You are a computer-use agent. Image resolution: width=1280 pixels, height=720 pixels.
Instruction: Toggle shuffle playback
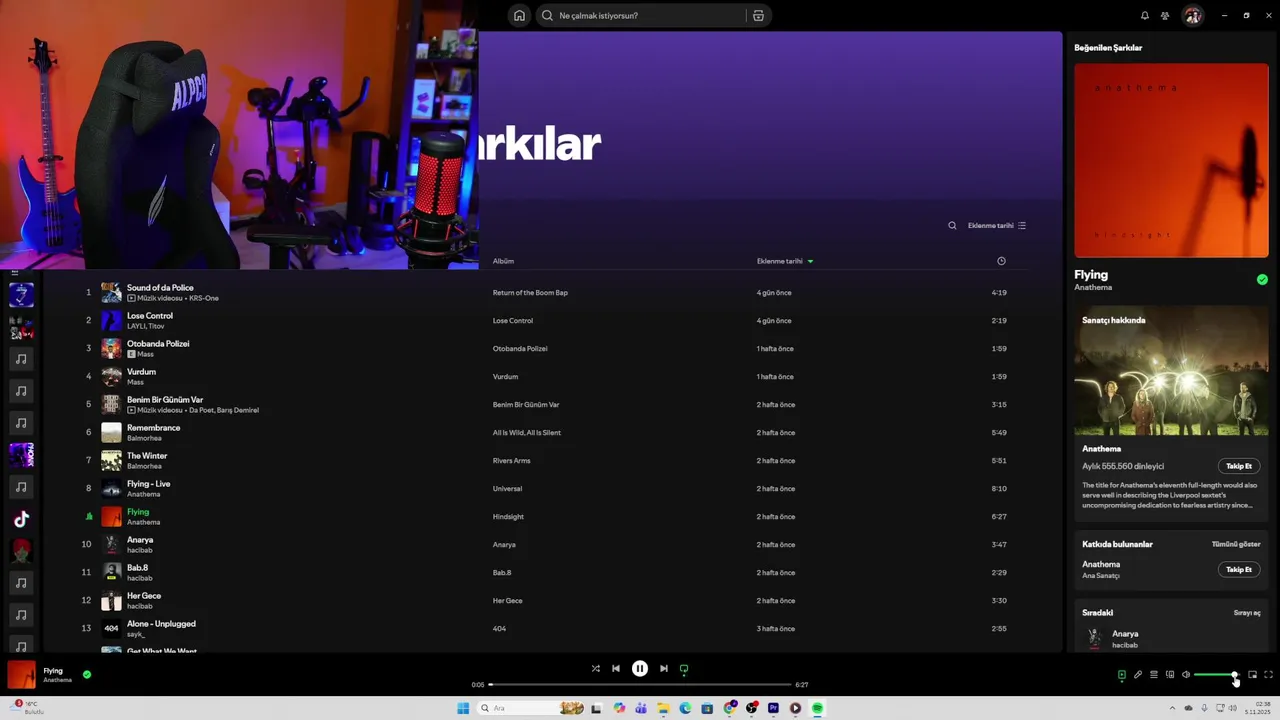[x=595, y=669]
